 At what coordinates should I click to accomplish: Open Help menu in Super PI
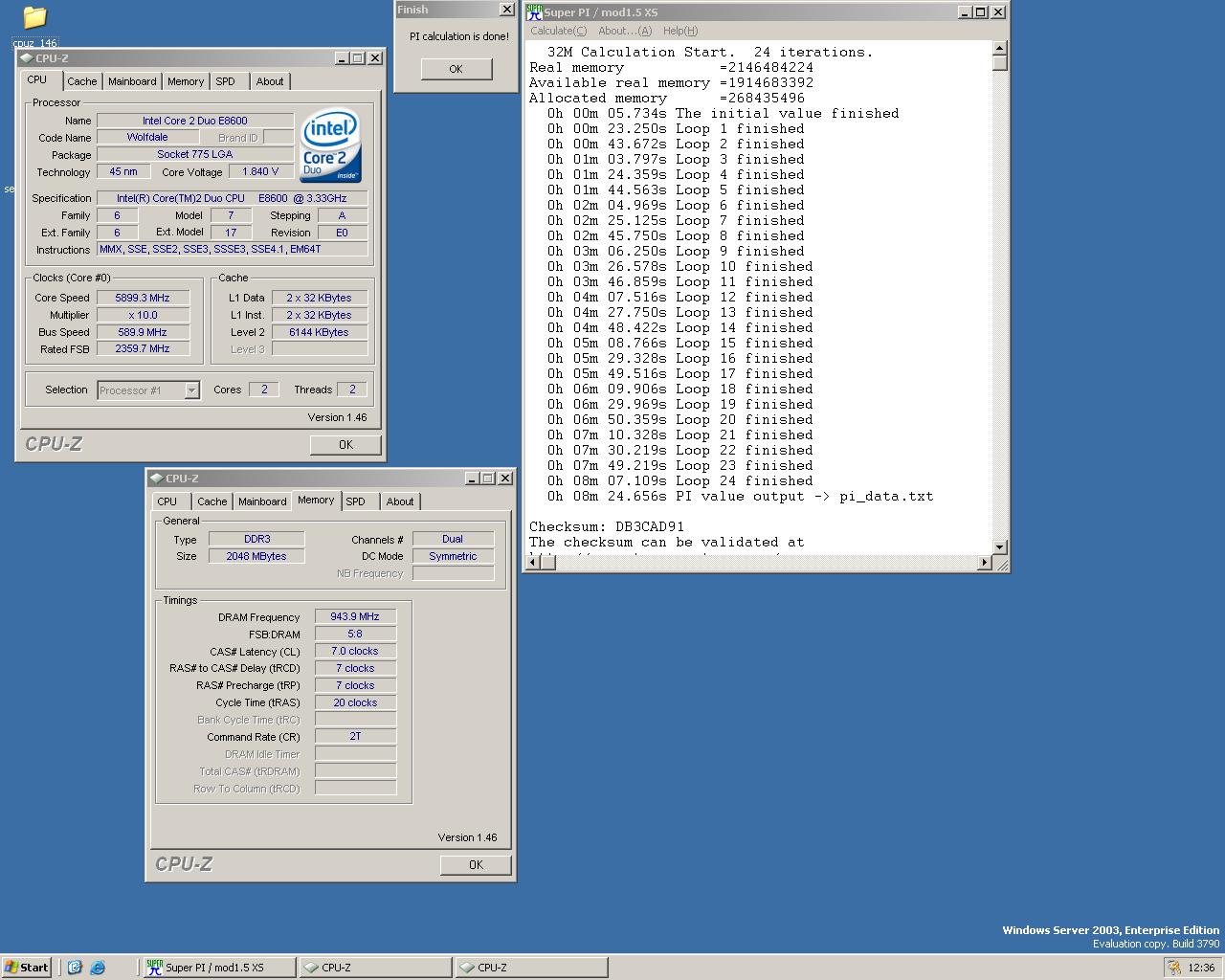(x=680, y=31)
